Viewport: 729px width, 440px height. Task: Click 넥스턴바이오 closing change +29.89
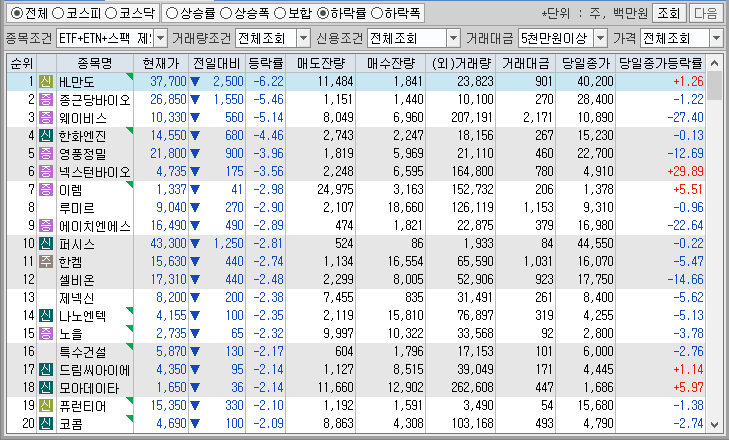pyautogui.click(x=685, y=171)
